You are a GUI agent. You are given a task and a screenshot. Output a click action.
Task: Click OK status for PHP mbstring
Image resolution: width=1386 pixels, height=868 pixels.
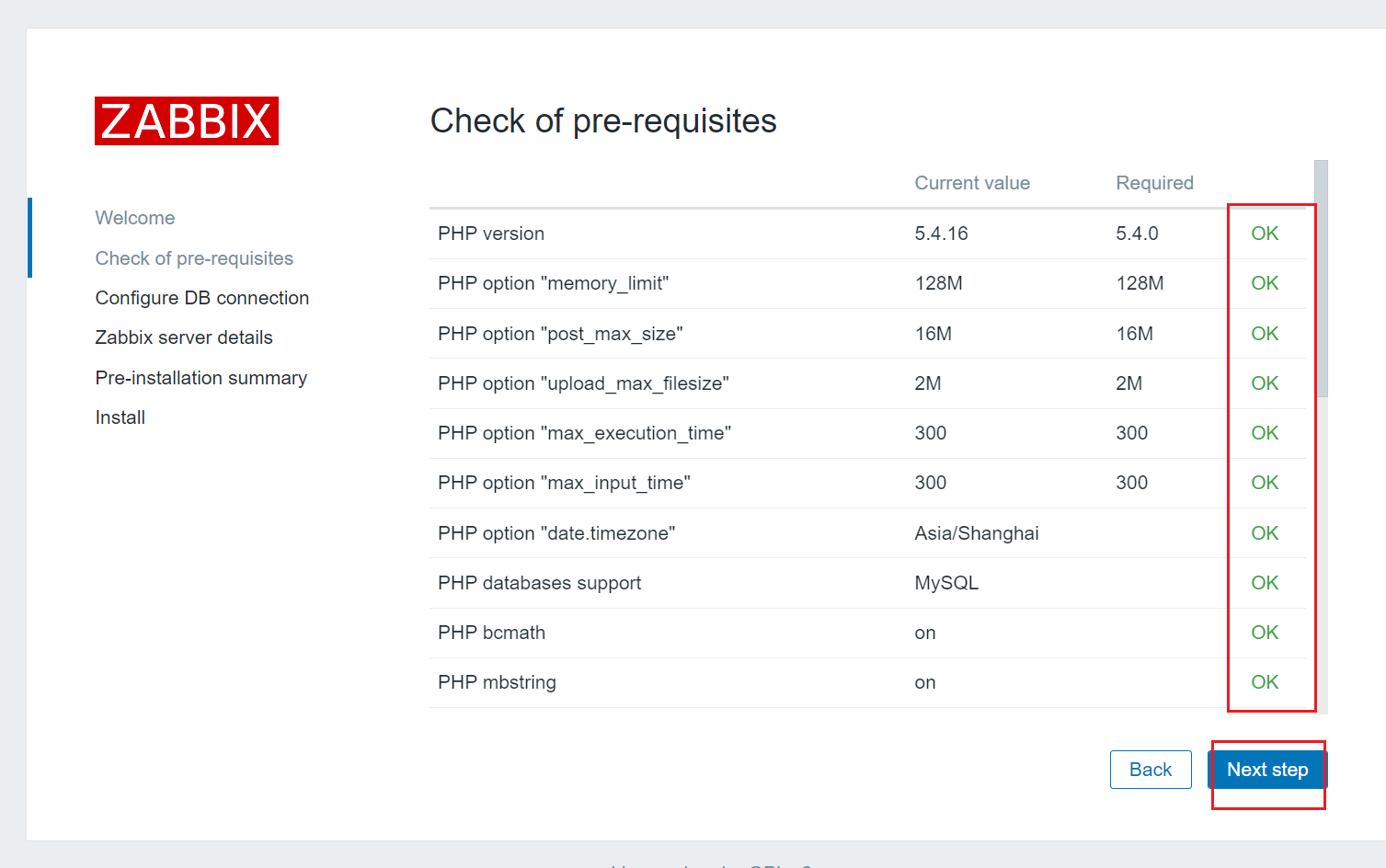point(1265,682)
